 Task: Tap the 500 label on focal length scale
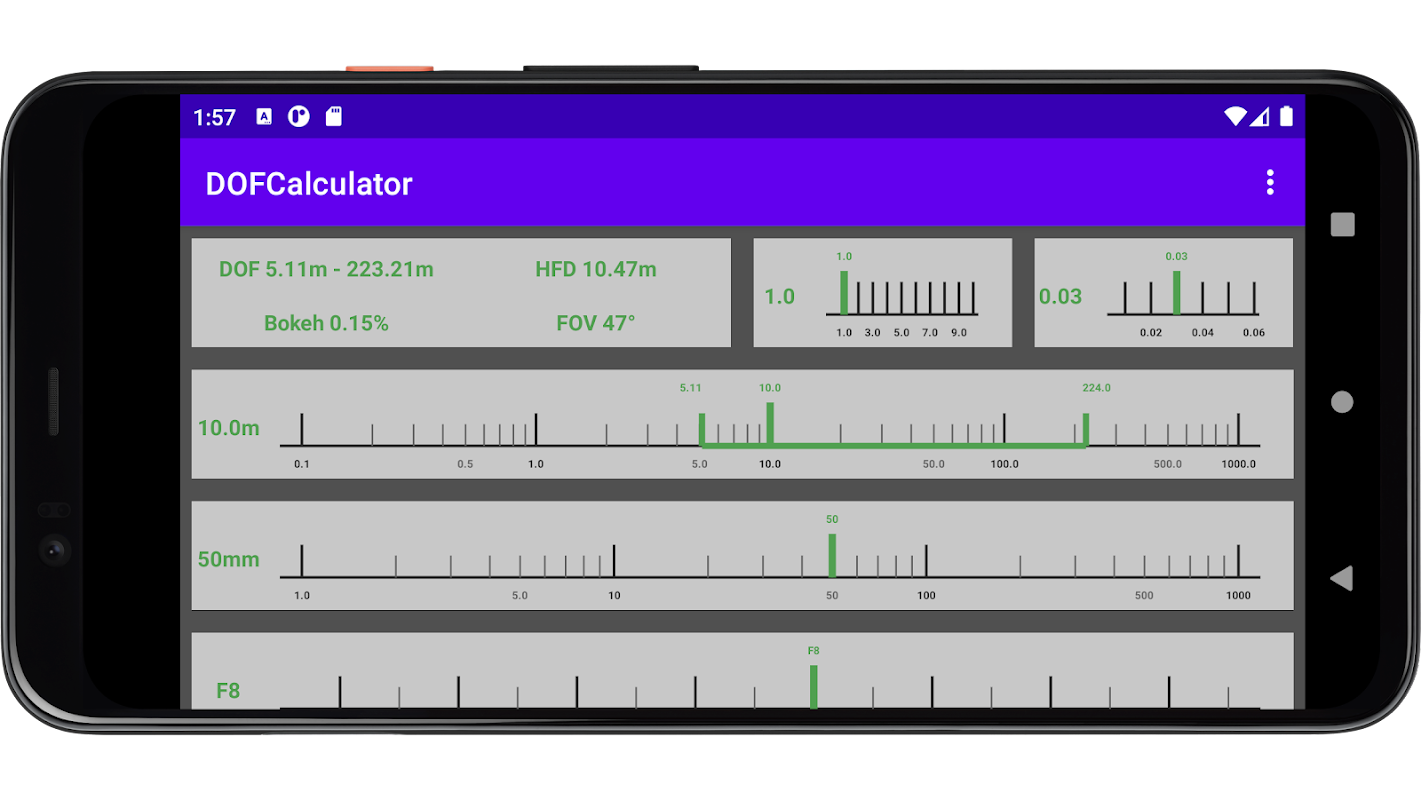(1144, 595)
